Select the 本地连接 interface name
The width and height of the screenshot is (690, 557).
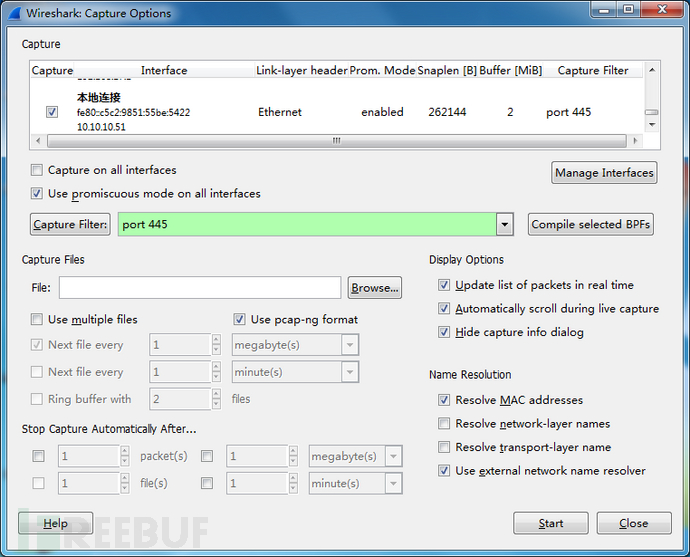[x=99, y=97]
